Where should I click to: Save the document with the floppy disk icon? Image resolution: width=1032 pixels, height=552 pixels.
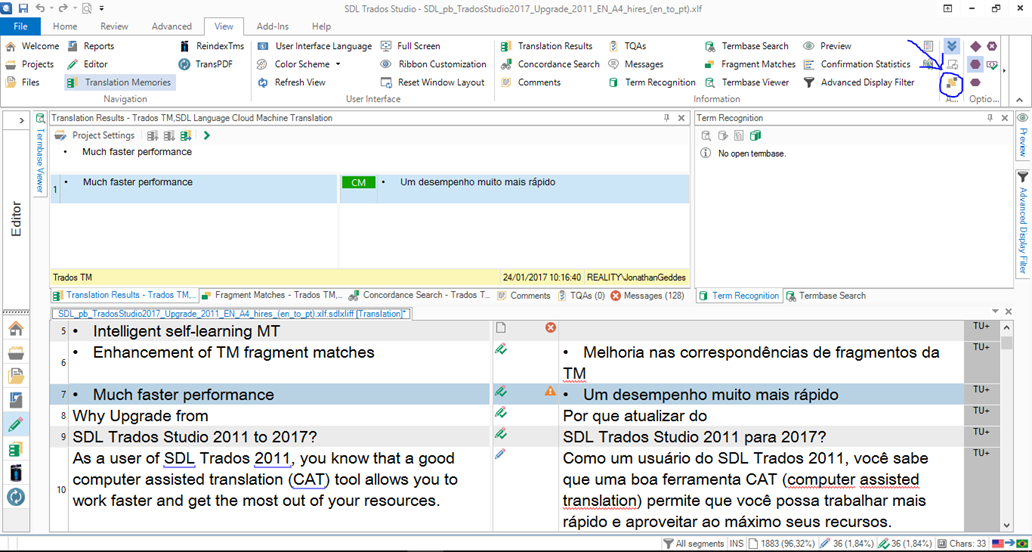23,9
